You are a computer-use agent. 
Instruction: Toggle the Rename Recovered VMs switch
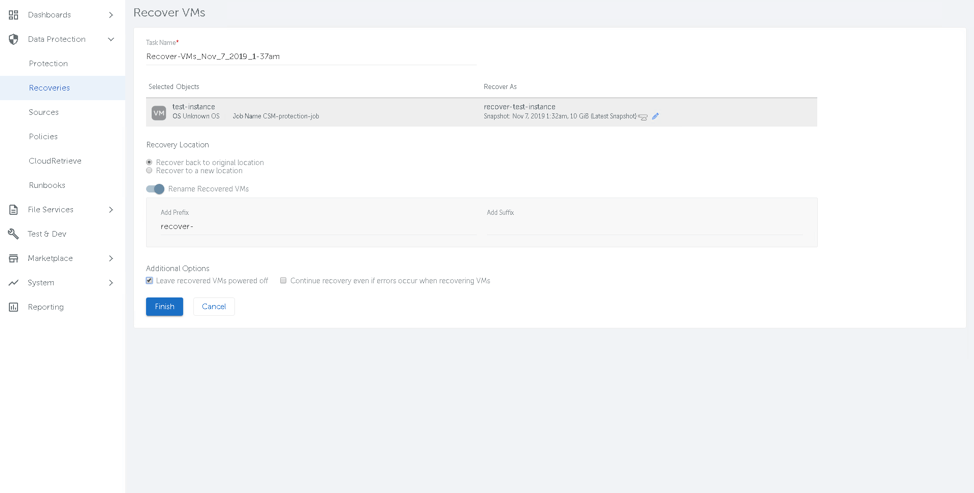[x=155, y=189]
